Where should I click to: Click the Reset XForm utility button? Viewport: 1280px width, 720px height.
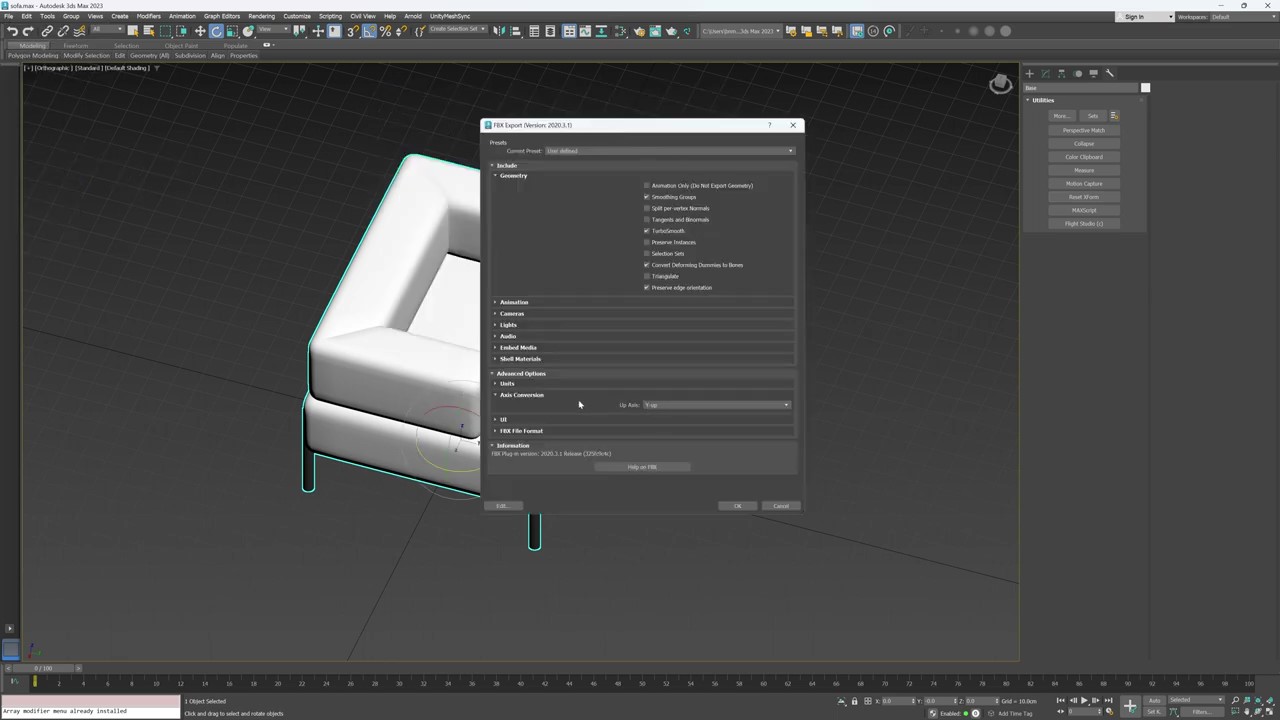1084,197
